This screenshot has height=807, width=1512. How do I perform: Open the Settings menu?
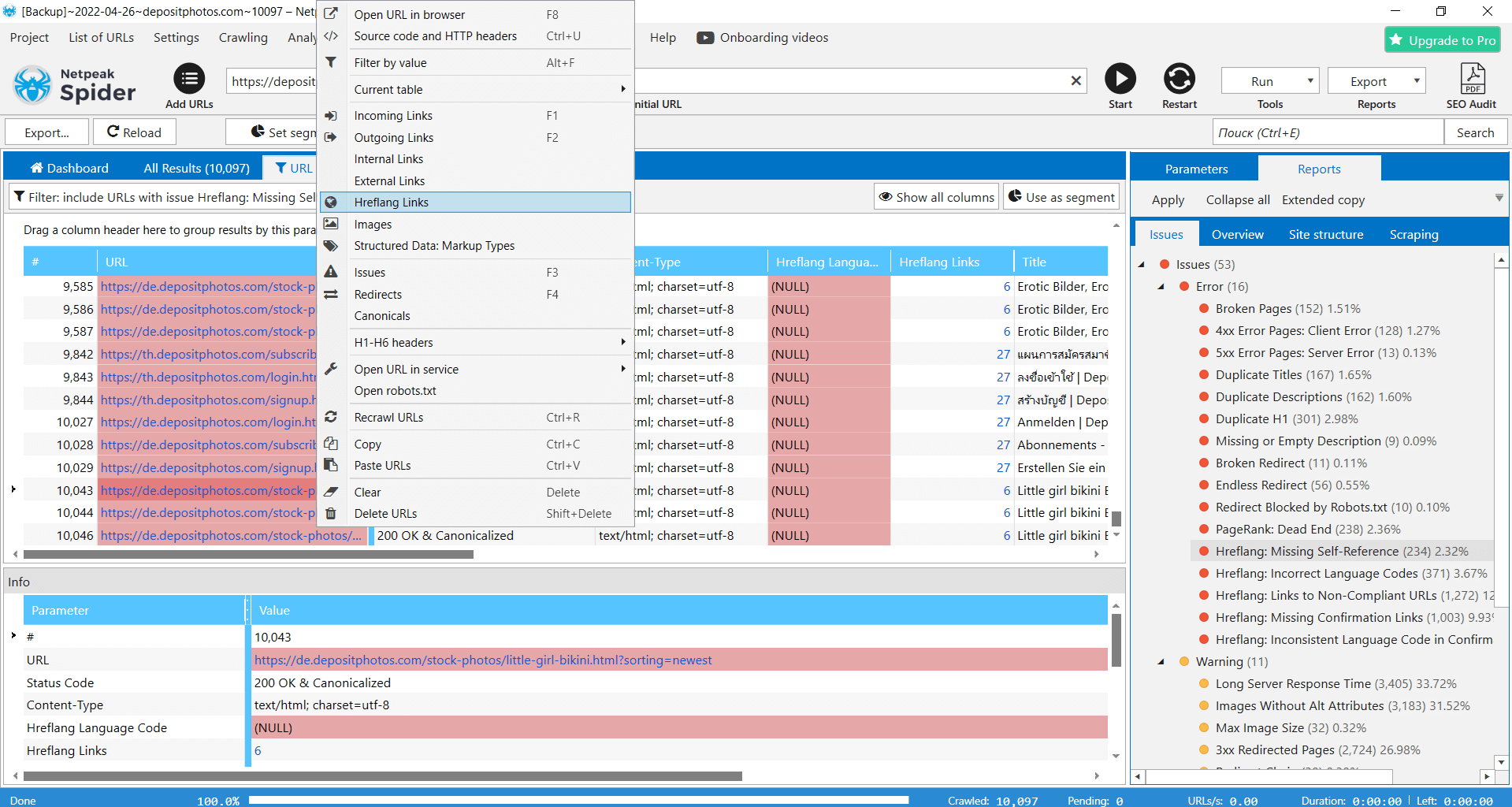176,38
